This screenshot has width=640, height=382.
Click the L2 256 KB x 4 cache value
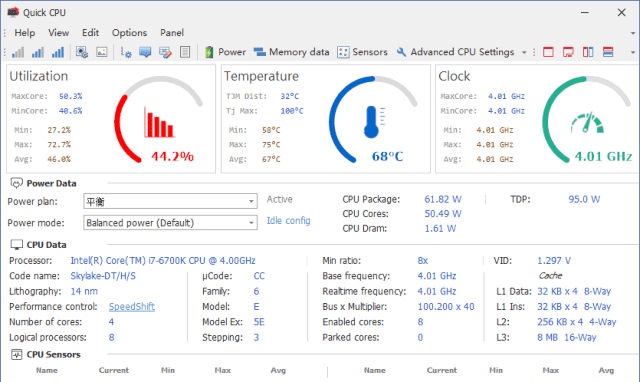576,322
